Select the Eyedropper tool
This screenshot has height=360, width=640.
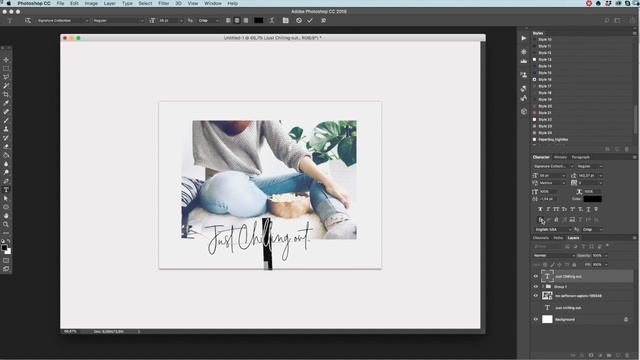pos(6,103)
